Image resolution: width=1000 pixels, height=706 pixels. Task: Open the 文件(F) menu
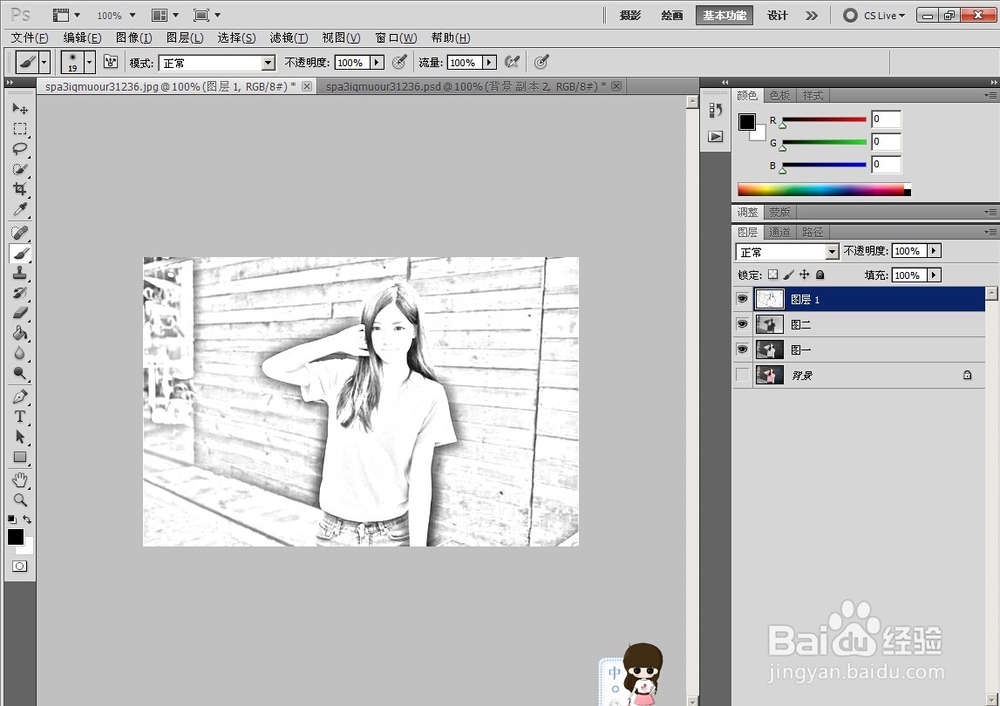point(29,38)
